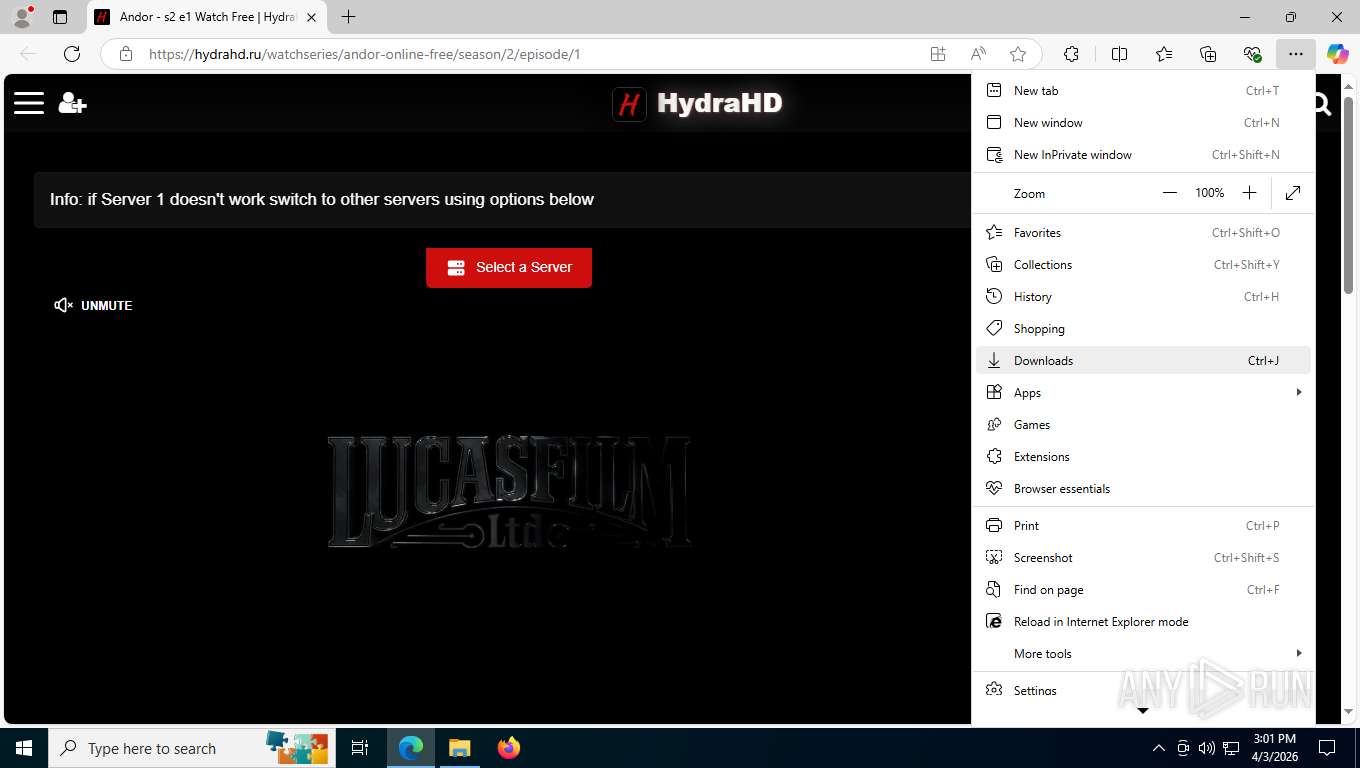Screen dimensions: 1360x768
Task: Close the Andor s2 e1 tab
Action: point(311,17)
